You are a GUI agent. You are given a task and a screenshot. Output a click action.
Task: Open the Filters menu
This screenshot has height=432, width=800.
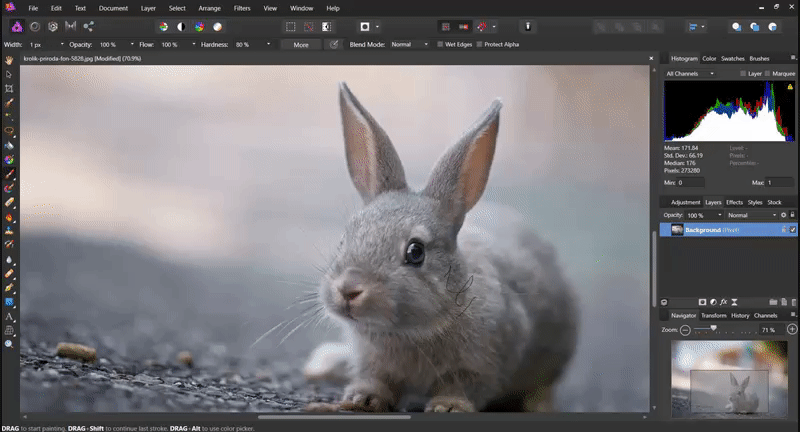[242, 8]
